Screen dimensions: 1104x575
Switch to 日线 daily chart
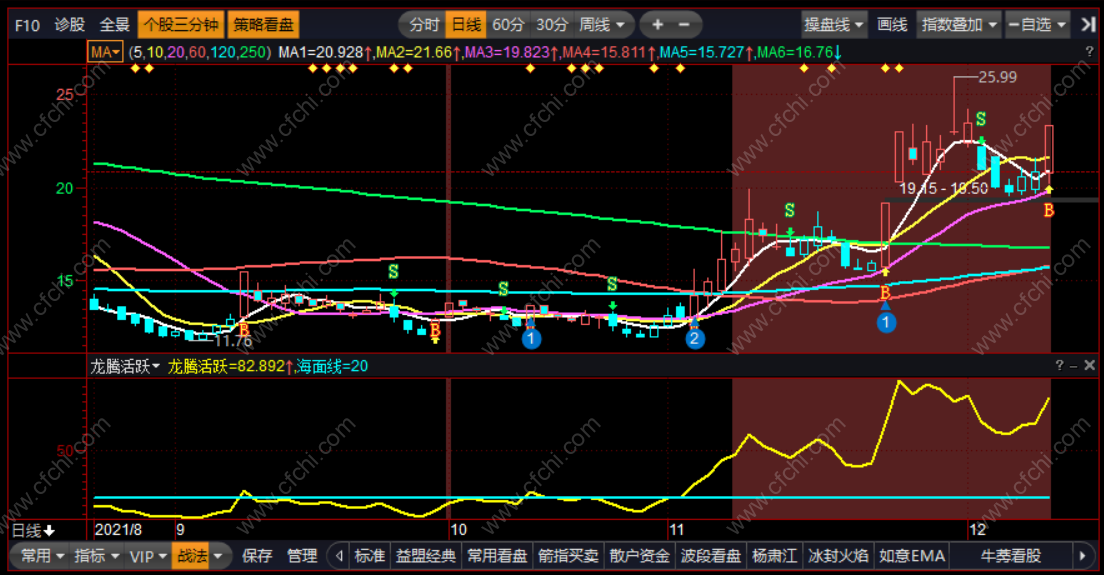466,25
